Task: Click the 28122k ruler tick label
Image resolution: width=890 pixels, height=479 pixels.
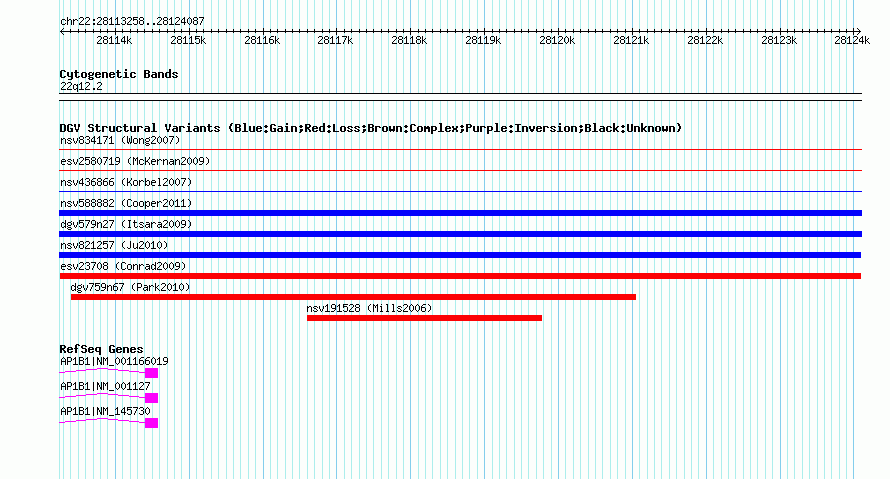Action: 705,40
